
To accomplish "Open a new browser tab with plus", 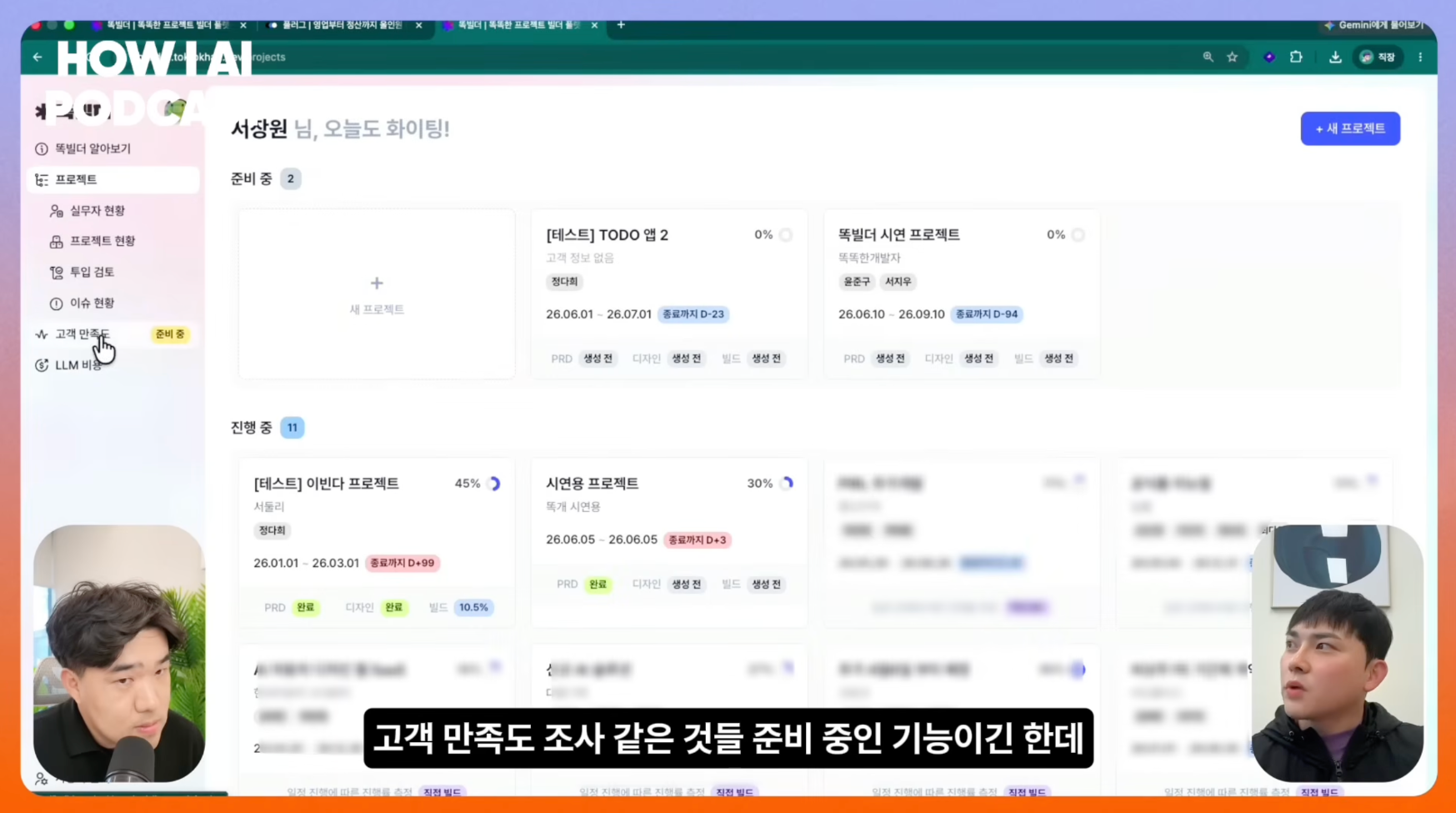I will click(x=621, y=25).
